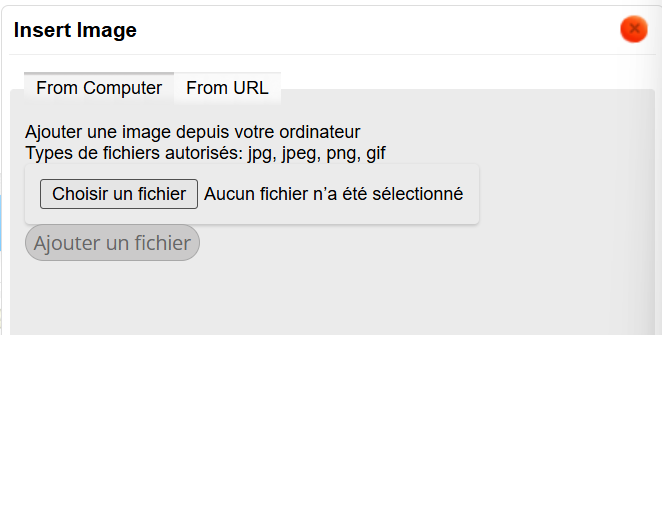
Task: Click the Insert Image dialog title
Action: [75, 30]
